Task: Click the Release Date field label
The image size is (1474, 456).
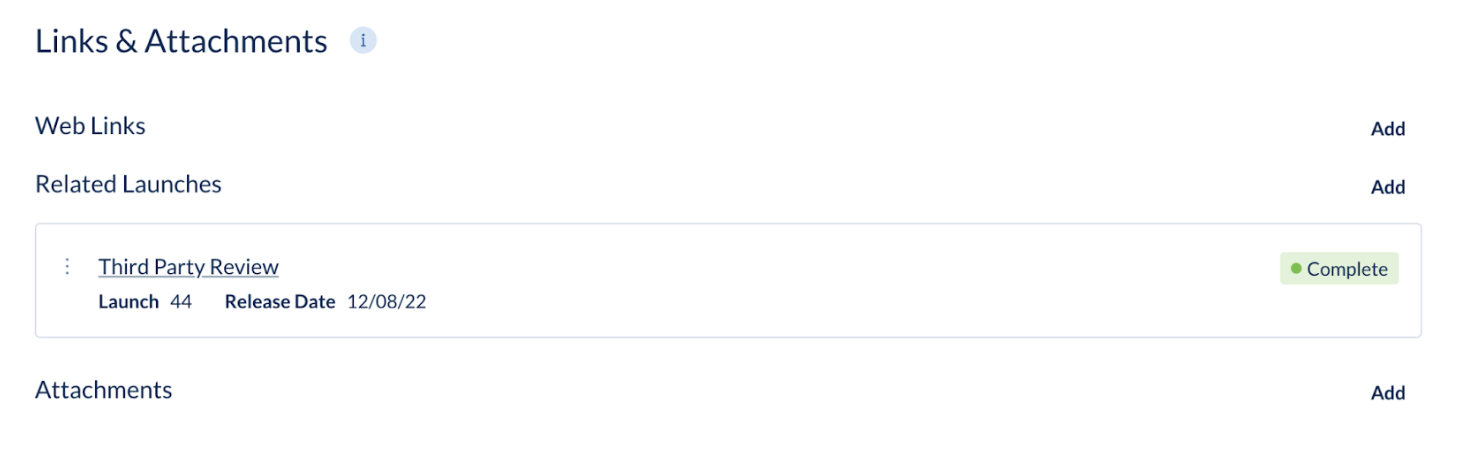Action: pos(280,301)
